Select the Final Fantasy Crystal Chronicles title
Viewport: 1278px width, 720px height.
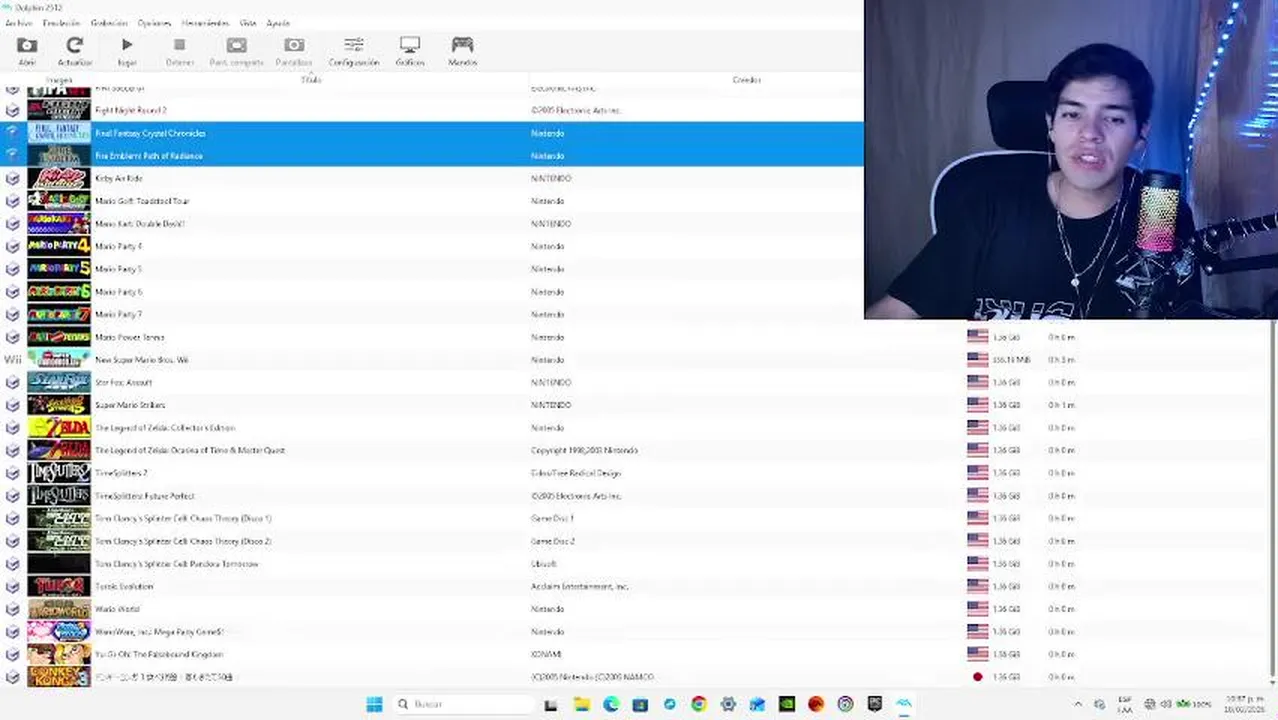tap(150, 133)
